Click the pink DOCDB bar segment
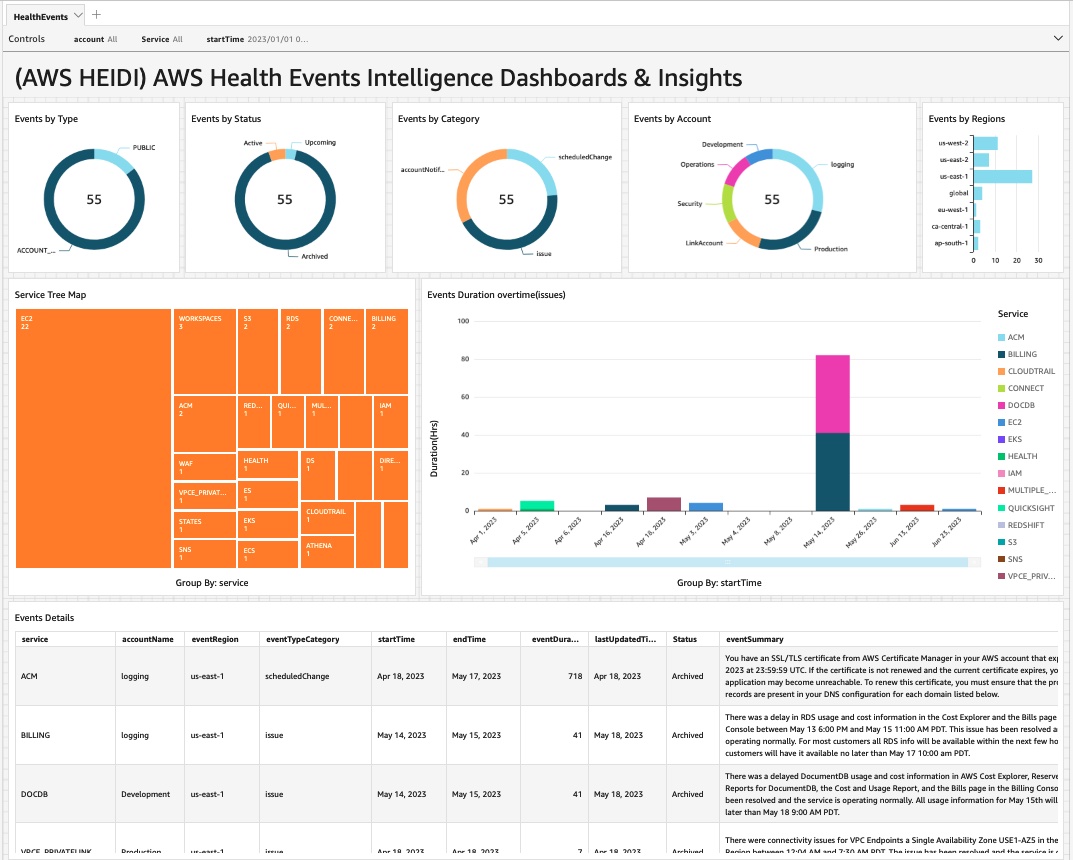The image size is (1073, 860). pos(832,394)
